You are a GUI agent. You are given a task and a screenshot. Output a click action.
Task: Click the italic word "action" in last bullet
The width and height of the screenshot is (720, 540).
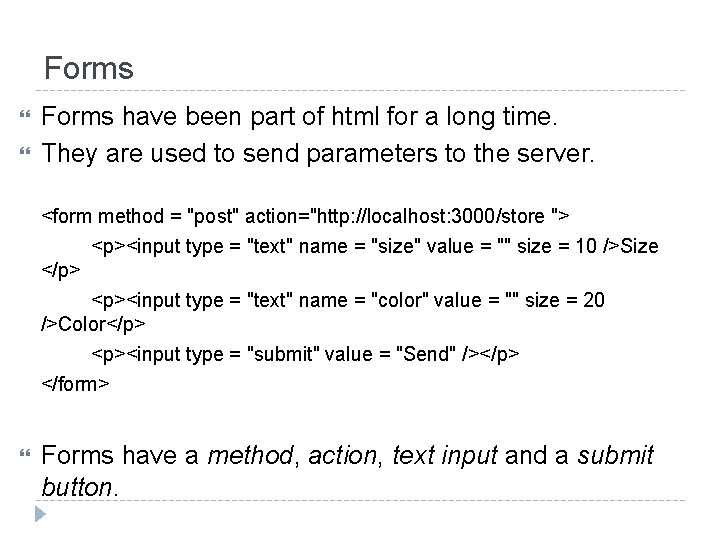pyautogui.click(x=338, y=455)
